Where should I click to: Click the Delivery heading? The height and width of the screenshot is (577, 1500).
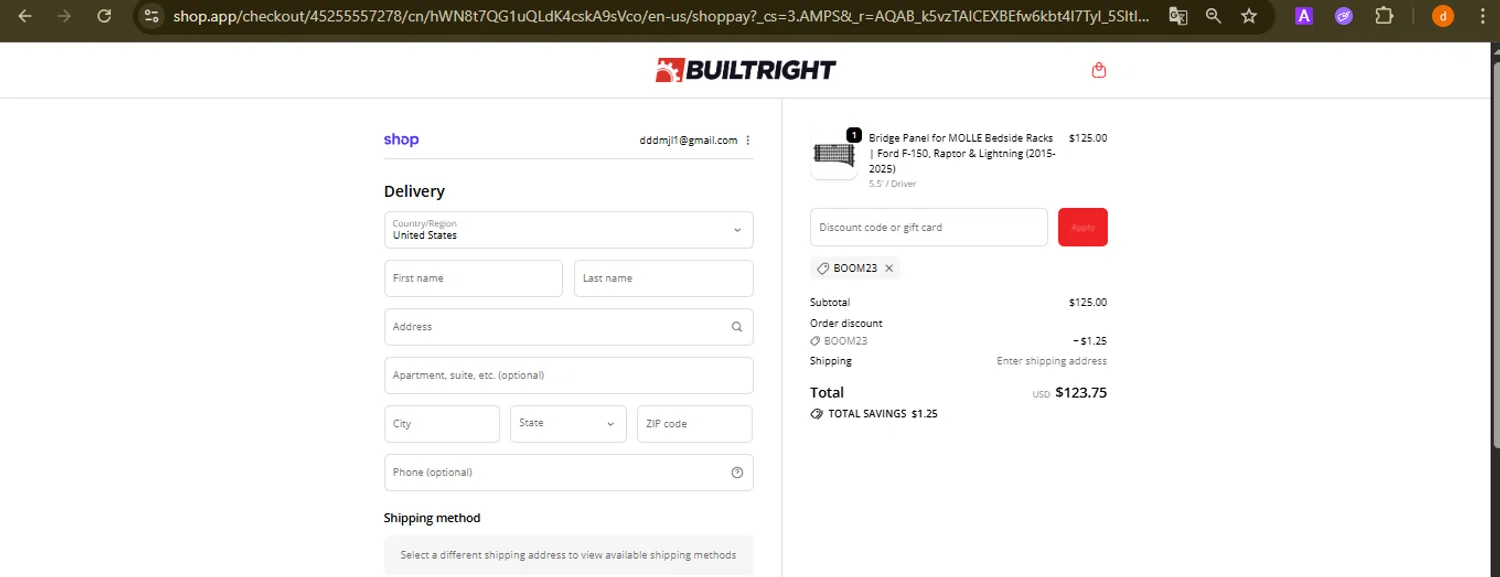click(414, 191)
